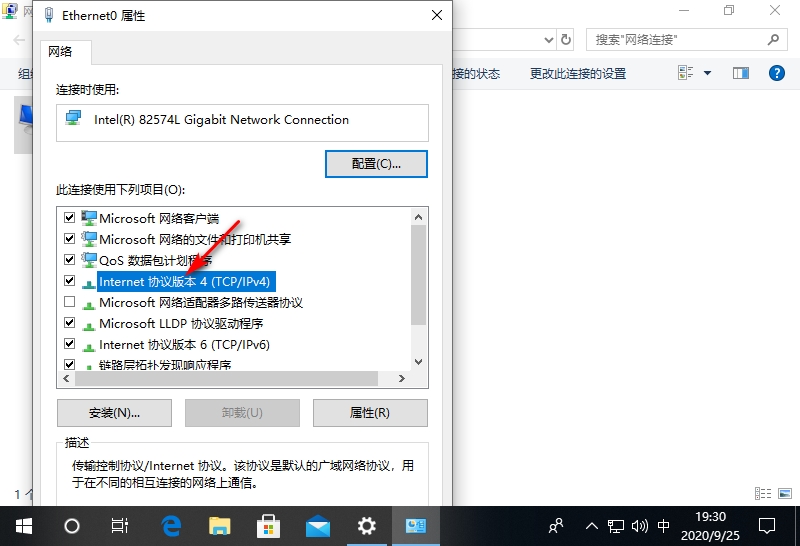Click the search magnifier in Network Connections
Screen dimensions: 800x546
(773, 40)
